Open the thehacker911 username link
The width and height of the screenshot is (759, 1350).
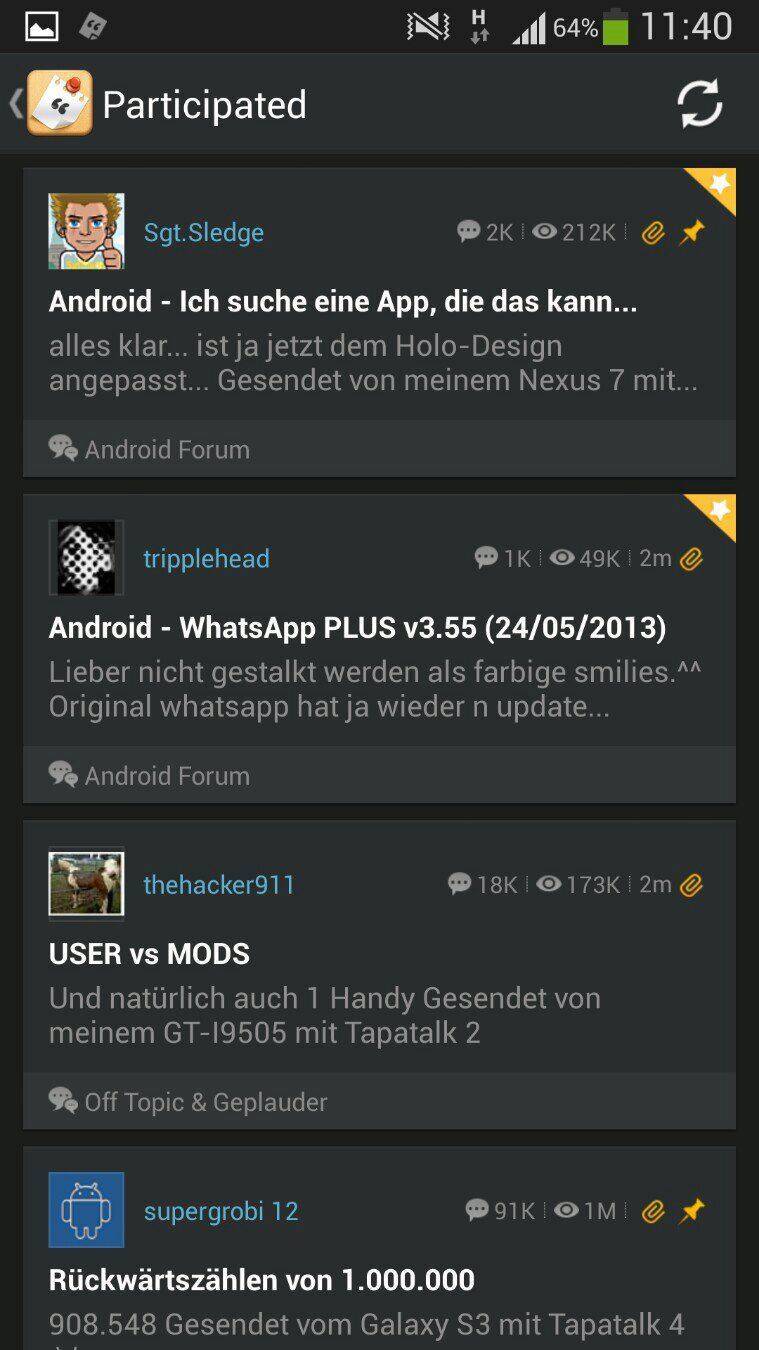pos(219,885)
